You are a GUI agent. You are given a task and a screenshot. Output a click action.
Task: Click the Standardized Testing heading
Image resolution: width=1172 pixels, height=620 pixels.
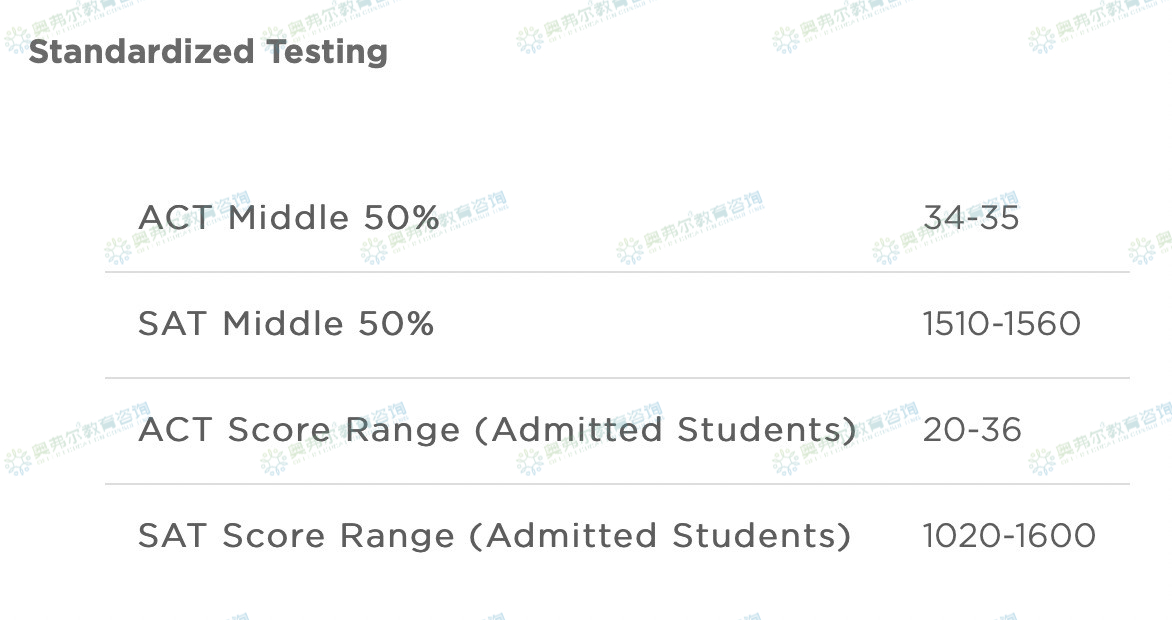tap(208, 52)
